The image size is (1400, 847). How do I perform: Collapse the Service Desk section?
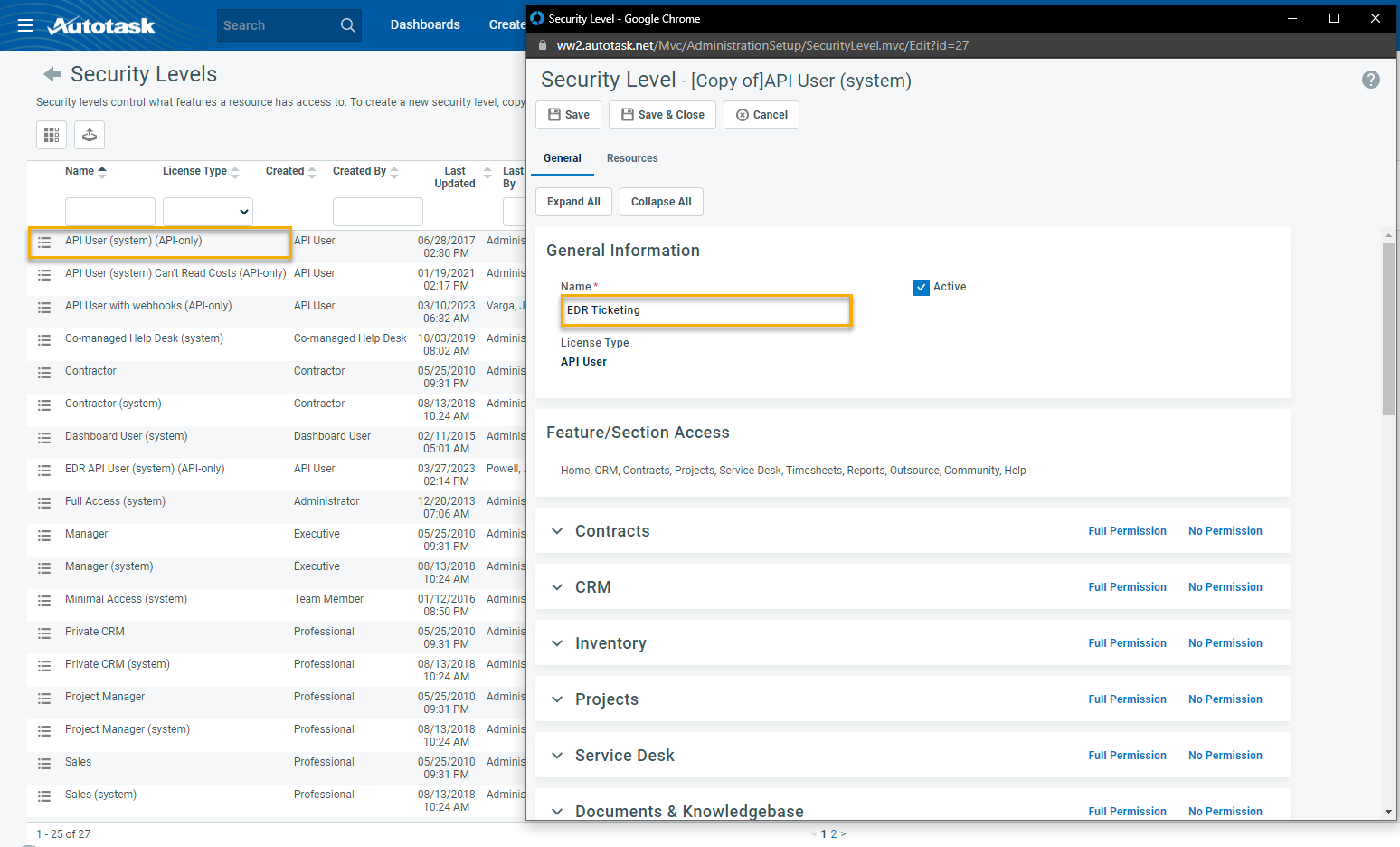(x=557, y=756)
